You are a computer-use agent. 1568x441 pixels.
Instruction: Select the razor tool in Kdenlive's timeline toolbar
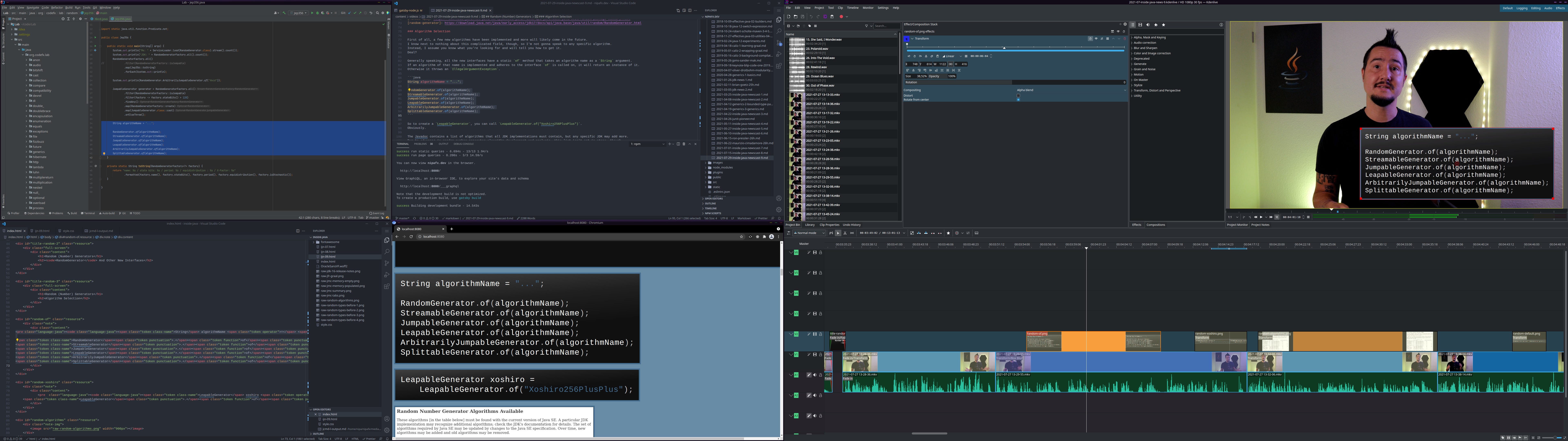click(845, 233)
